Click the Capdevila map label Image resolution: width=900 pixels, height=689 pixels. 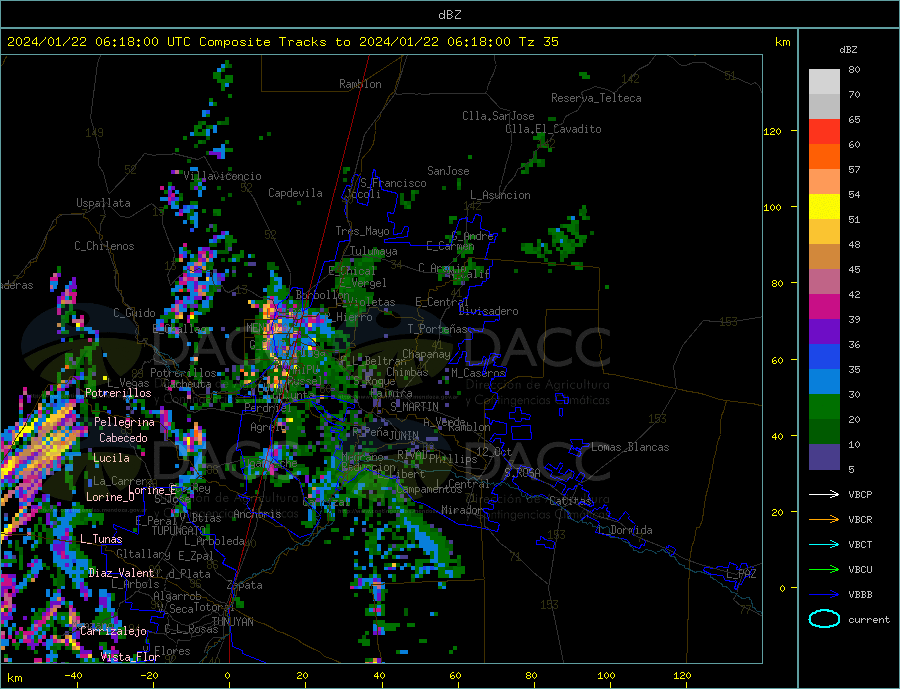coord(296,193)
